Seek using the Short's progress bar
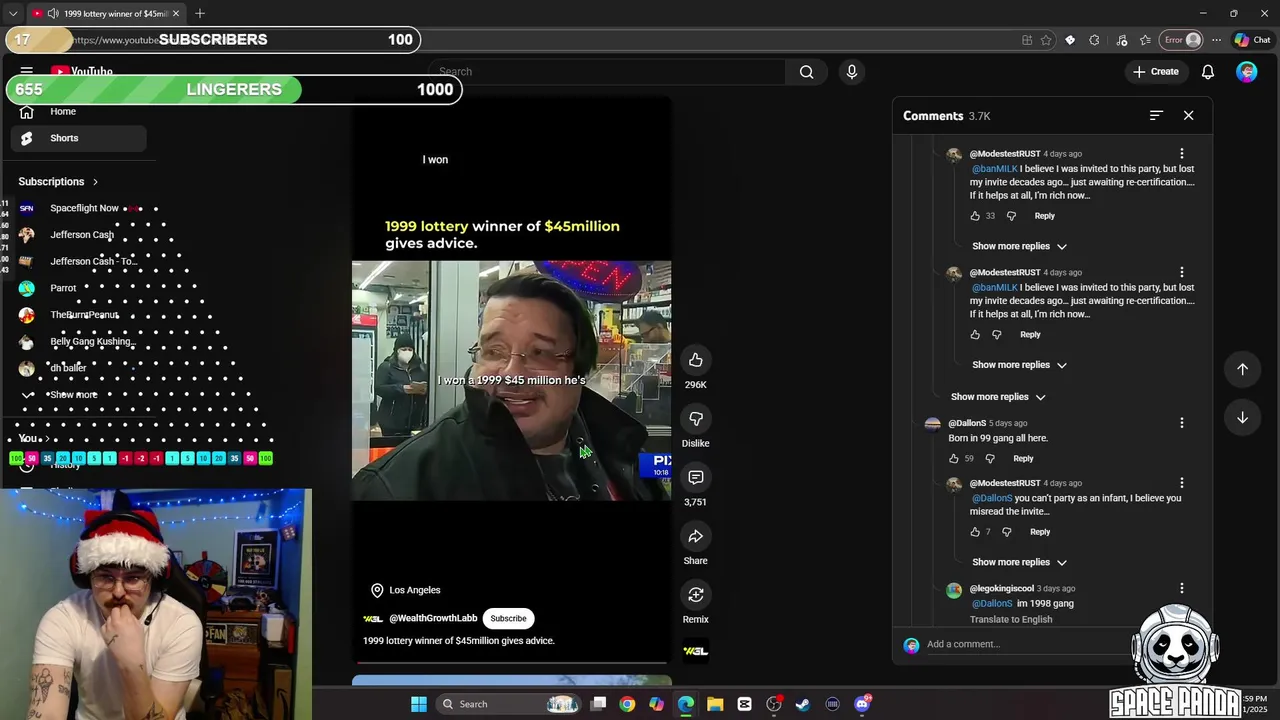The width and height of the screenshot is (1280, 720). pos(512,662)
